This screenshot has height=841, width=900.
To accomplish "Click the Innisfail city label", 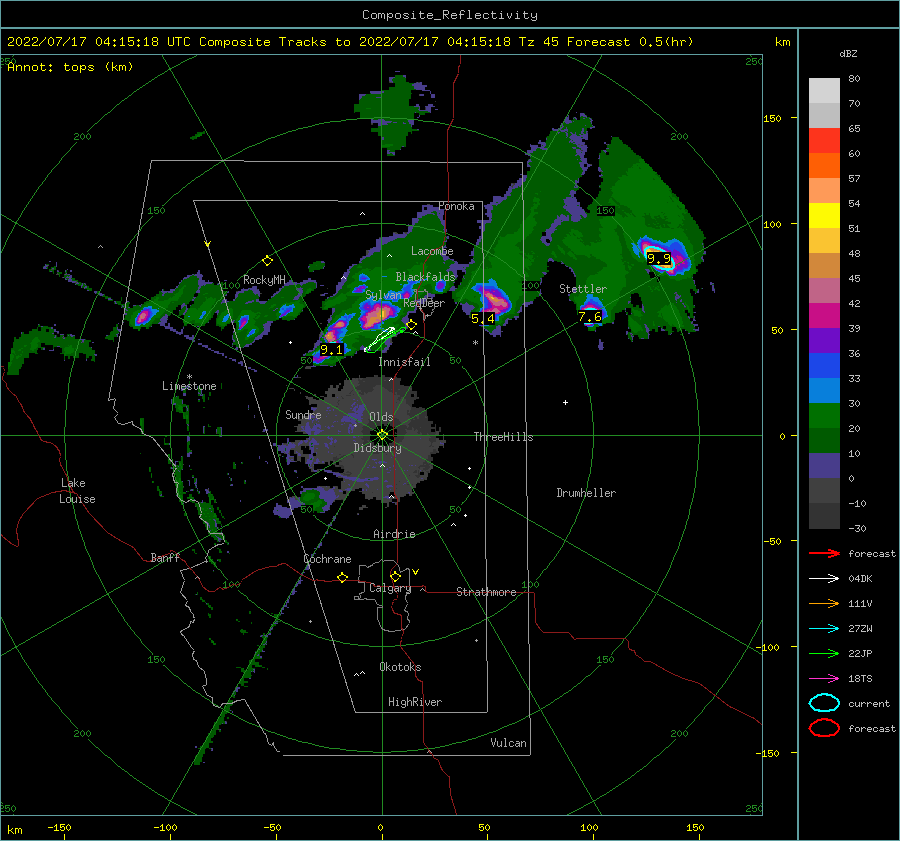I will pos(404,362).
